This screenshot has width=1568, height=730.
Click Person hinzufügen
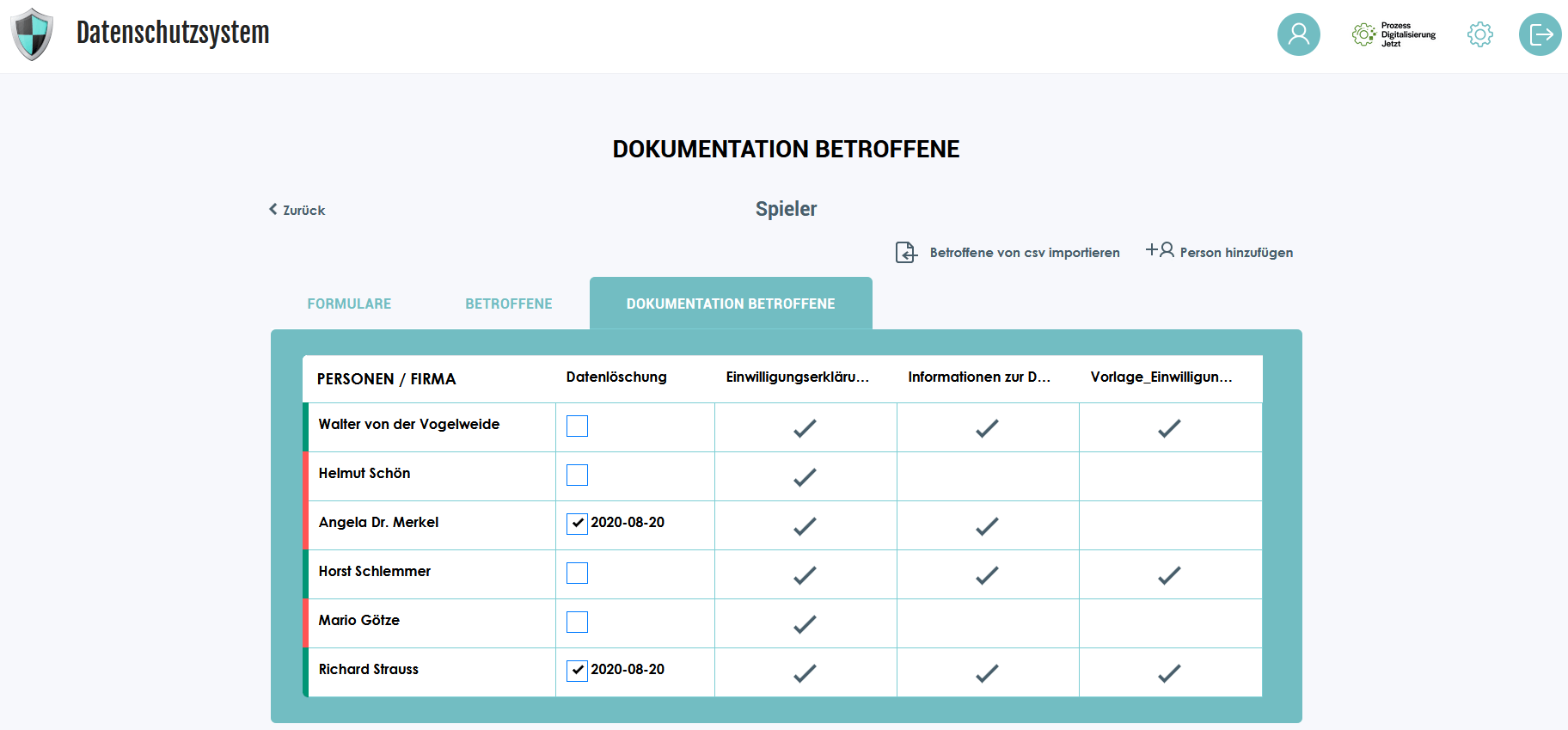point(1235,253)
